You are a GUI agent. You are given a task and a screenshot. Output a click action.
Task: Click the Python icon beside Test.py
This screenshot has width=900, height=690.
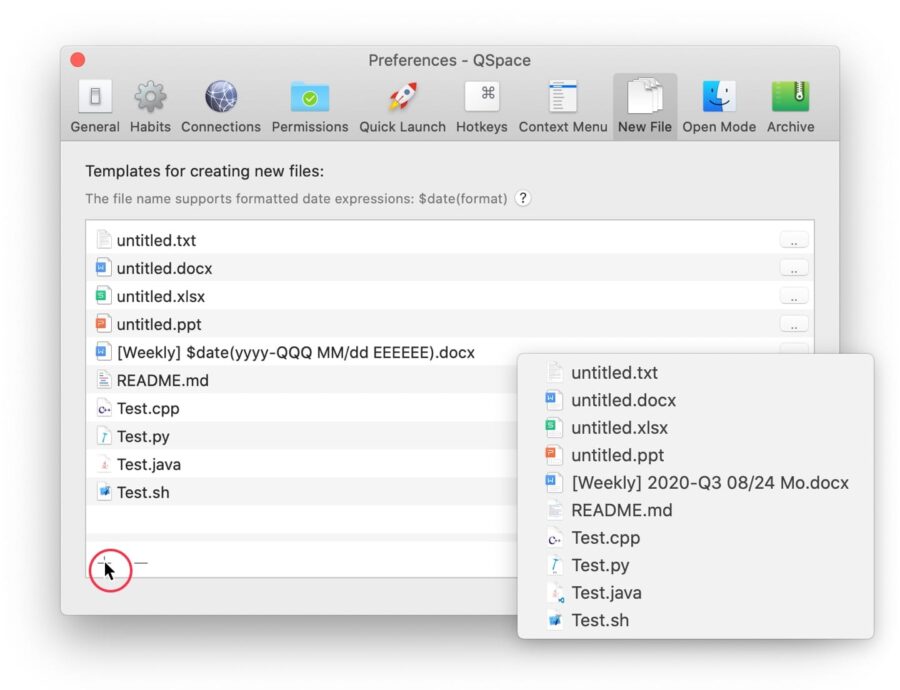(x=106, y=436)
